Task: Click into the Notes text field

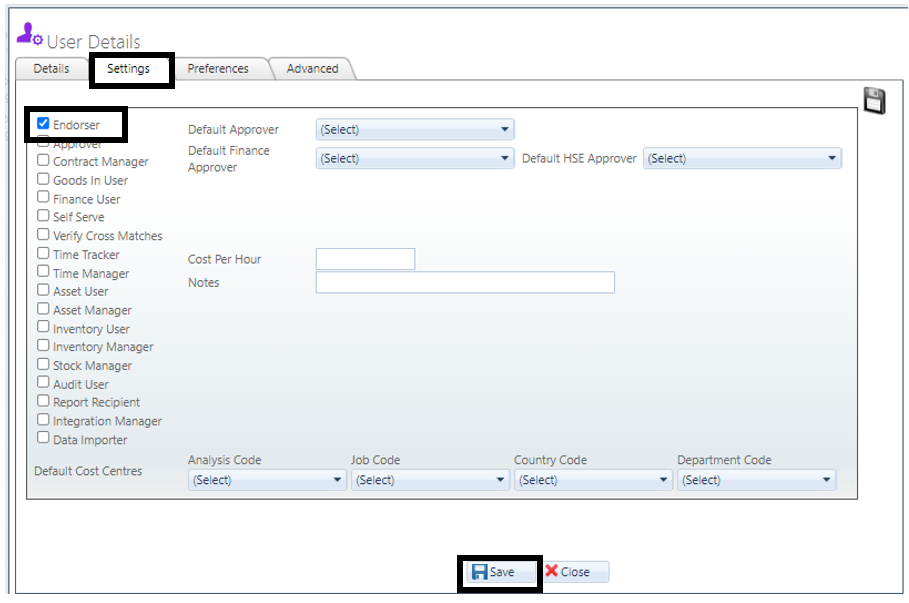Action: [x=465, y=282]
